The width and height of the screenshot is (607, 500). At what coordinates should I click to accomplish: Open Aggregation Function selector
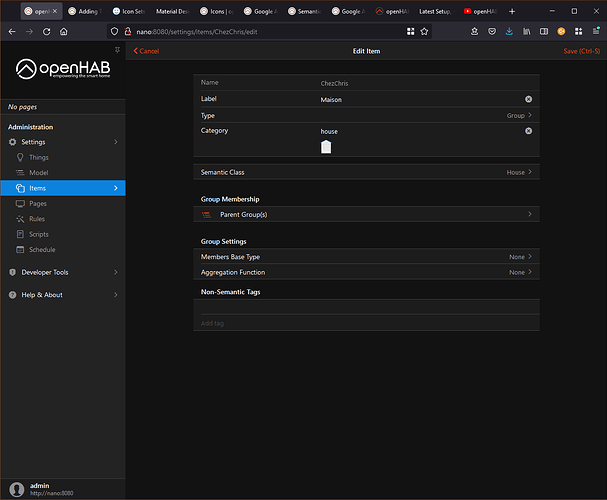[x=366, y=272]
